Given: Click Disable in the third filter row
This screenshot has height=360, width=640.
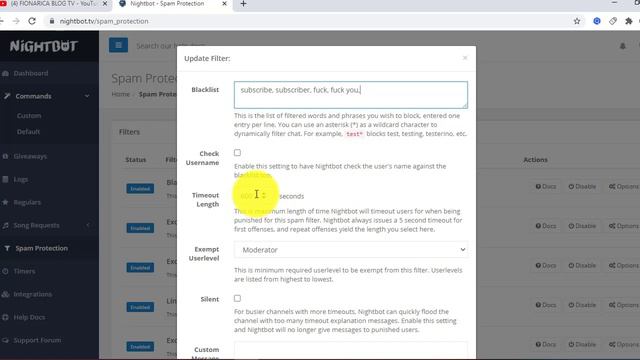Looking at the screenshot, I should (x=582, y=265).
